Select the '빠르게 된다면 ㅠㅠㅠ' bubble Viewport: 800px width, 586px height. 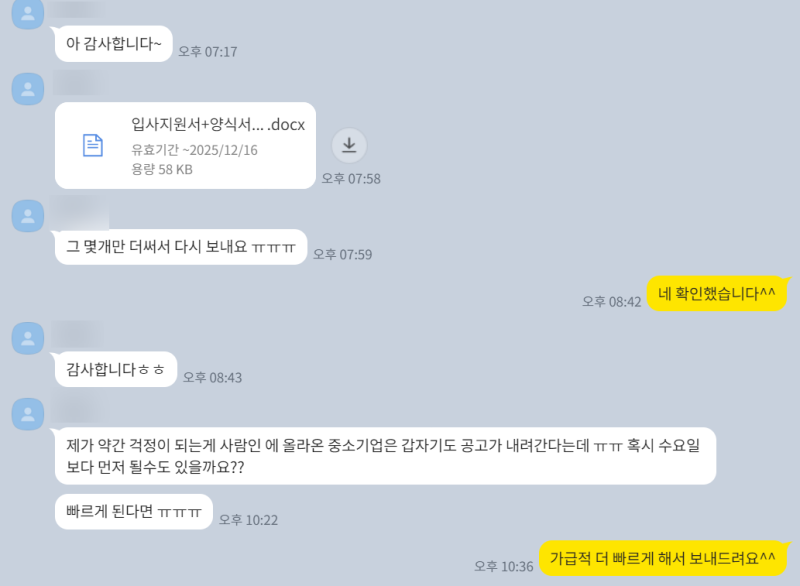pos(134,512)
